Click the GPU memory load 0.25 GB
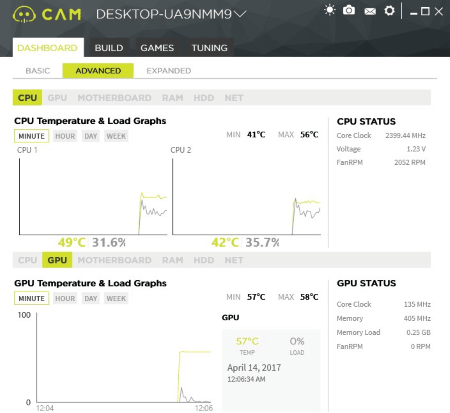This screenshot has height=413, width=450. tap(418, 332)
